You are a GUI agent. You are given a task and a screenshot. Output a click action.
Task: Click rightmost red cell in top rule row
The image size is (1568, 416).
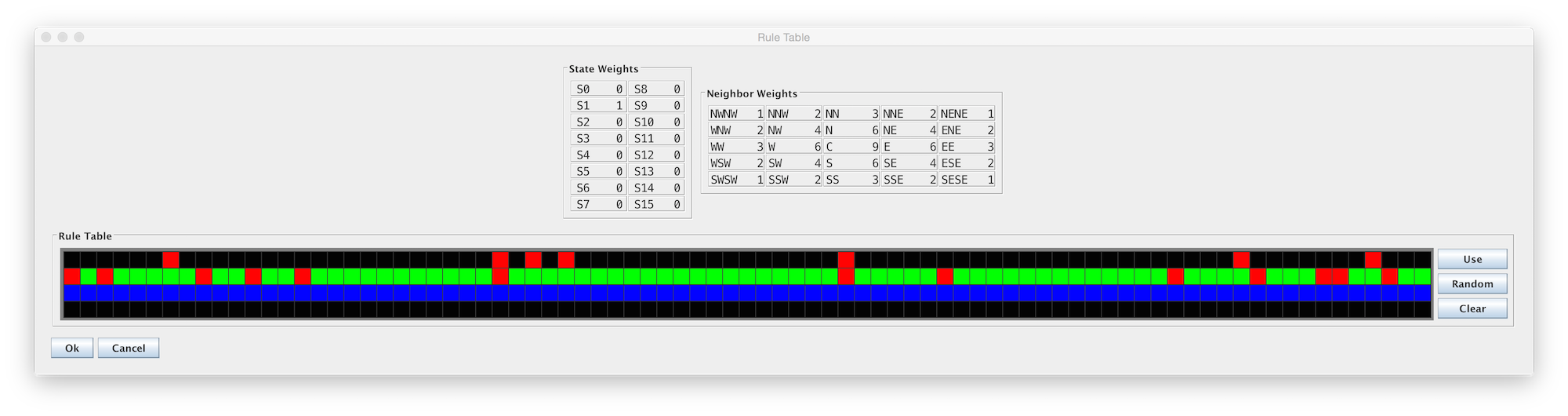1373,260
